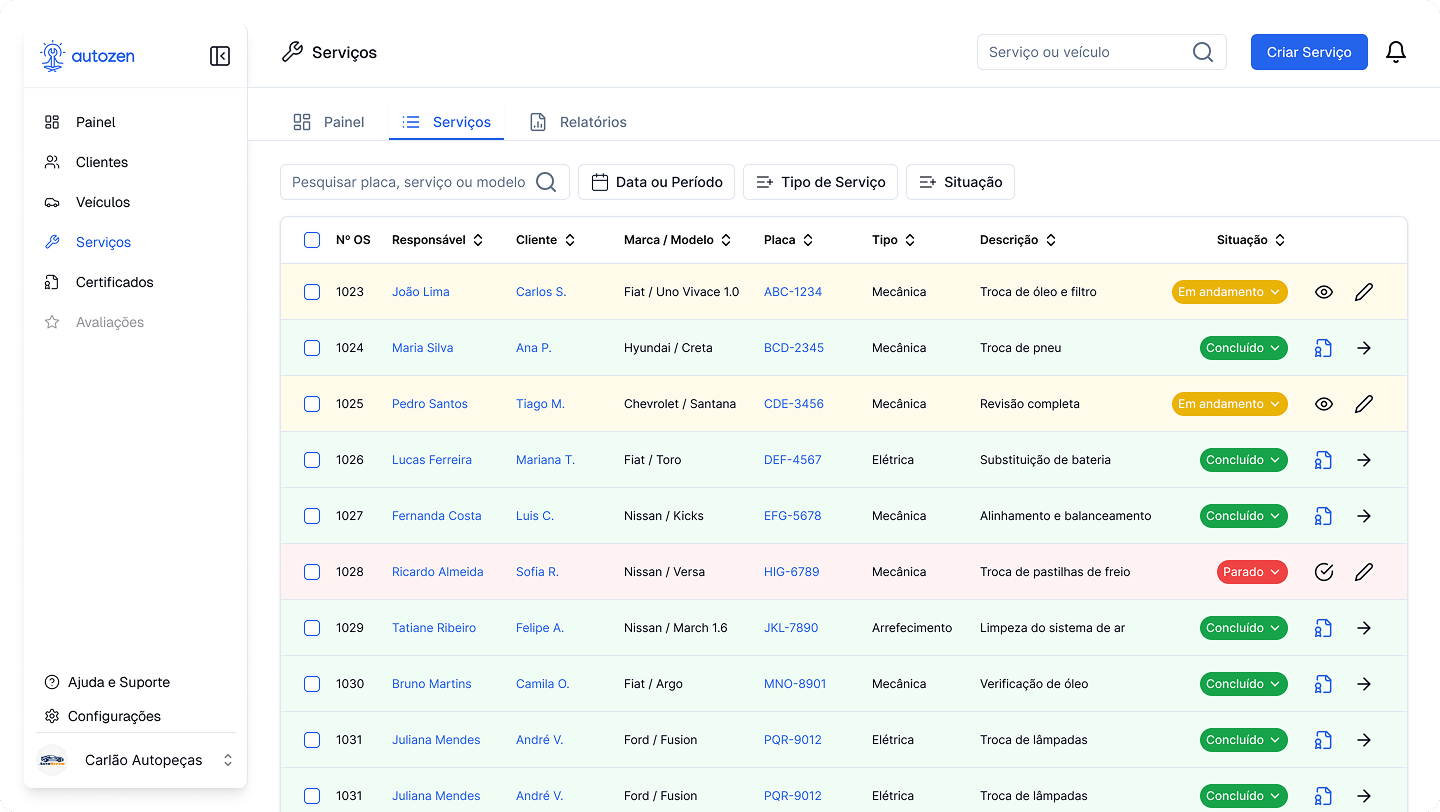The width and height of the screenshot is (1440, 812).
Task: Open the notifications bell
Action: [x=1396, y=52]
